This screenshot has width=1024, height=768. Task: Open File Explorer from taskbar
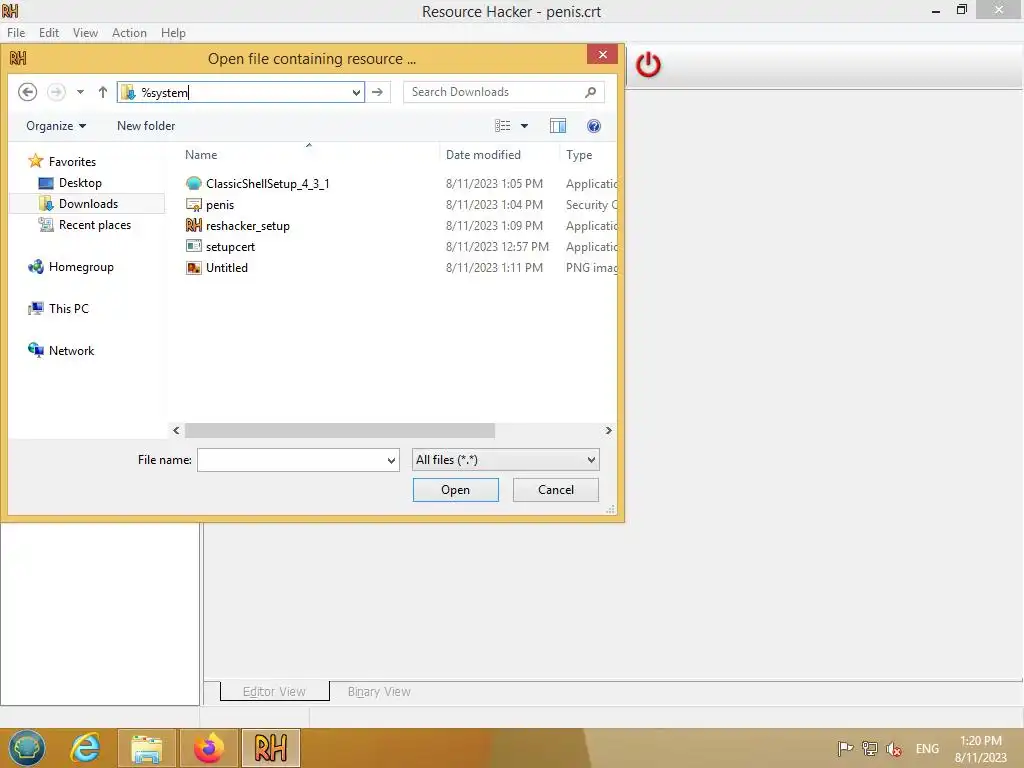tap(146, 748)
